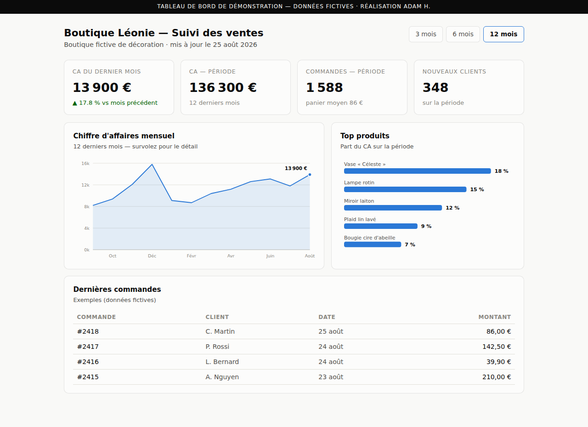The width and height of the screenshot is (588, 427).
Task: Select the 3 mois period button
Action: click(x=426, y=34)
